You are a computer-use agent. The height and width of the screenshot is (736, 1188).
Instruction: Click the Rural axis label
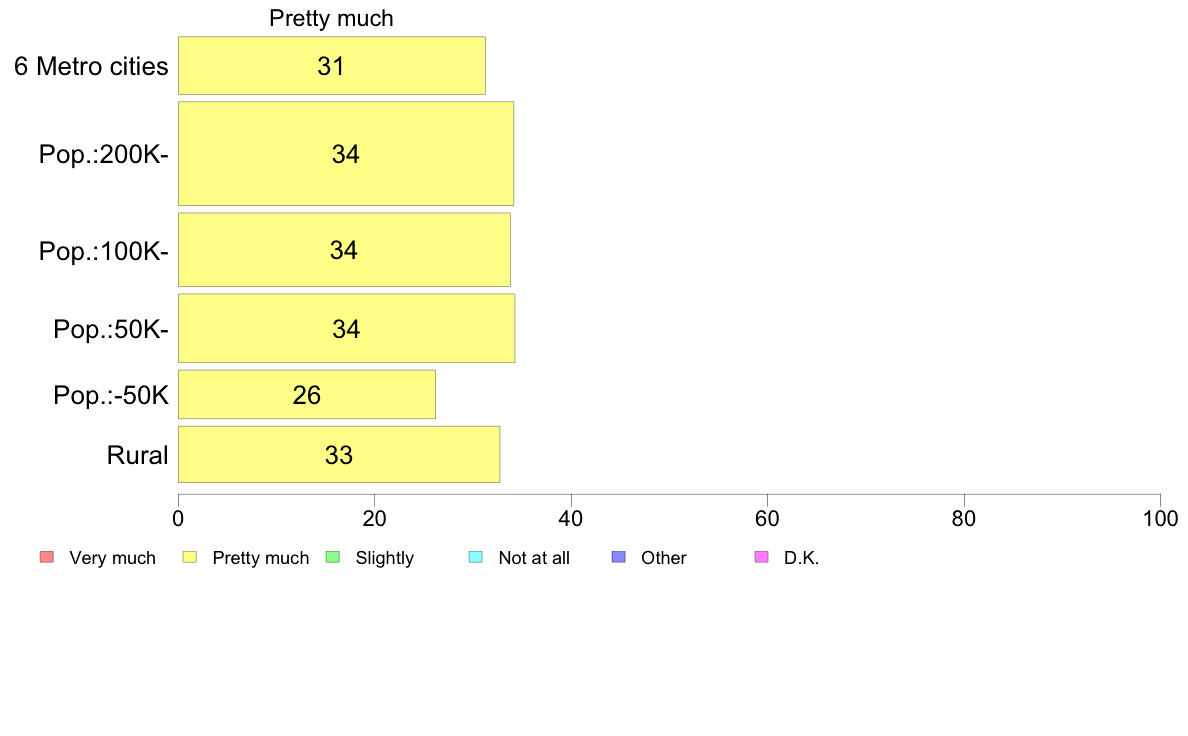tap(137, 455)
